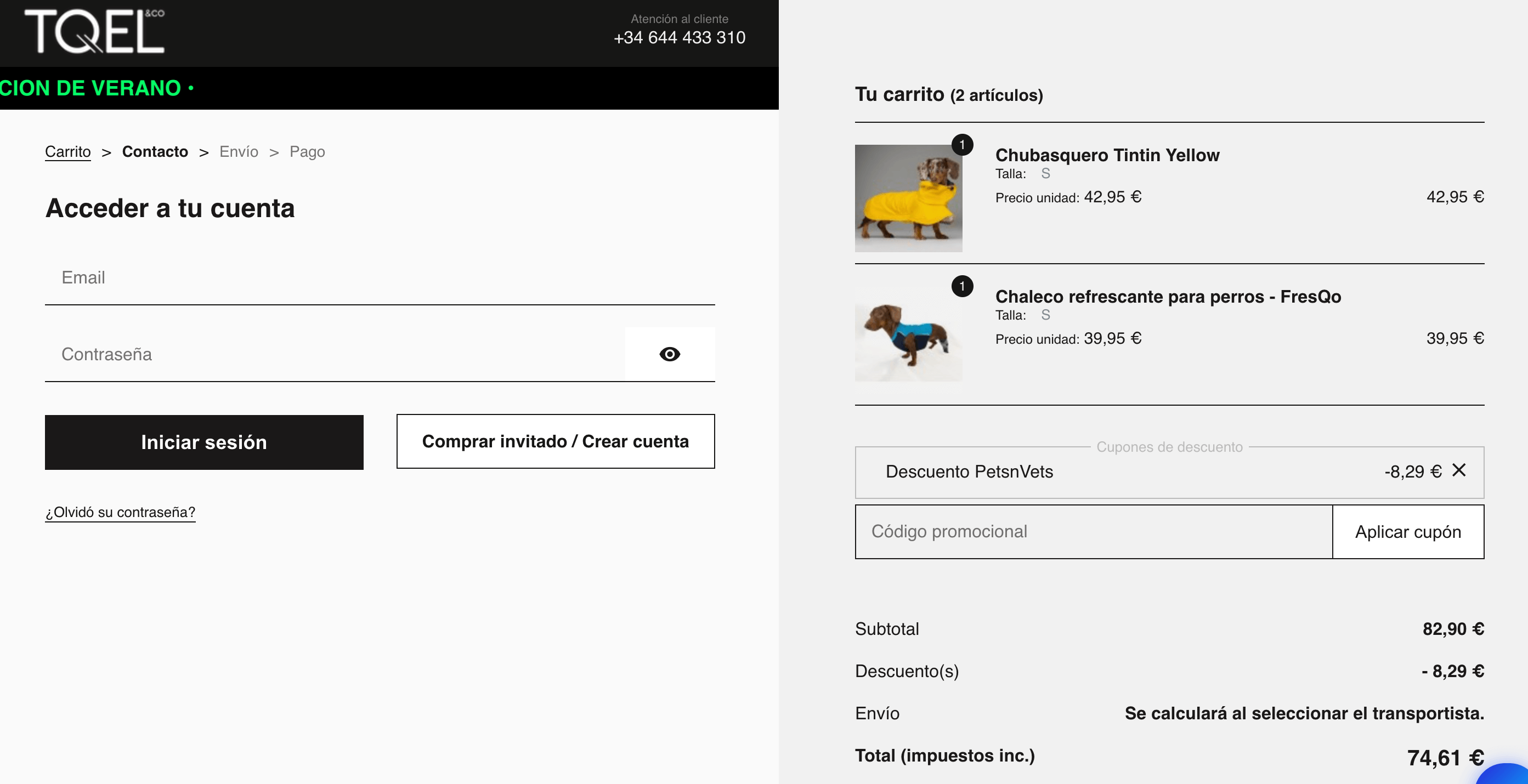Viewport: 1528px width, 784px height.
Task: Click the quantity badge on Chaleco image
Action: coord(962,286)
